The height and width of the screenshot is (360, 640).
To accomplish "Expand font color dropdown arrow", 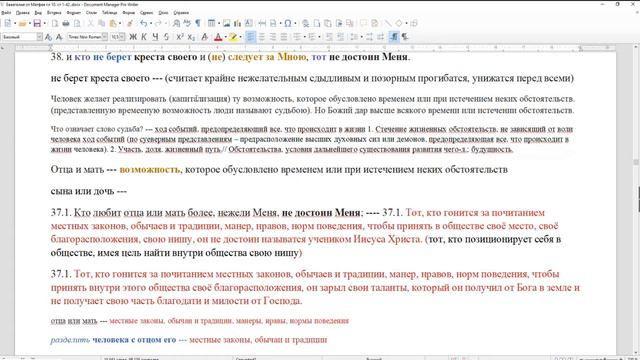I will 225,37.
